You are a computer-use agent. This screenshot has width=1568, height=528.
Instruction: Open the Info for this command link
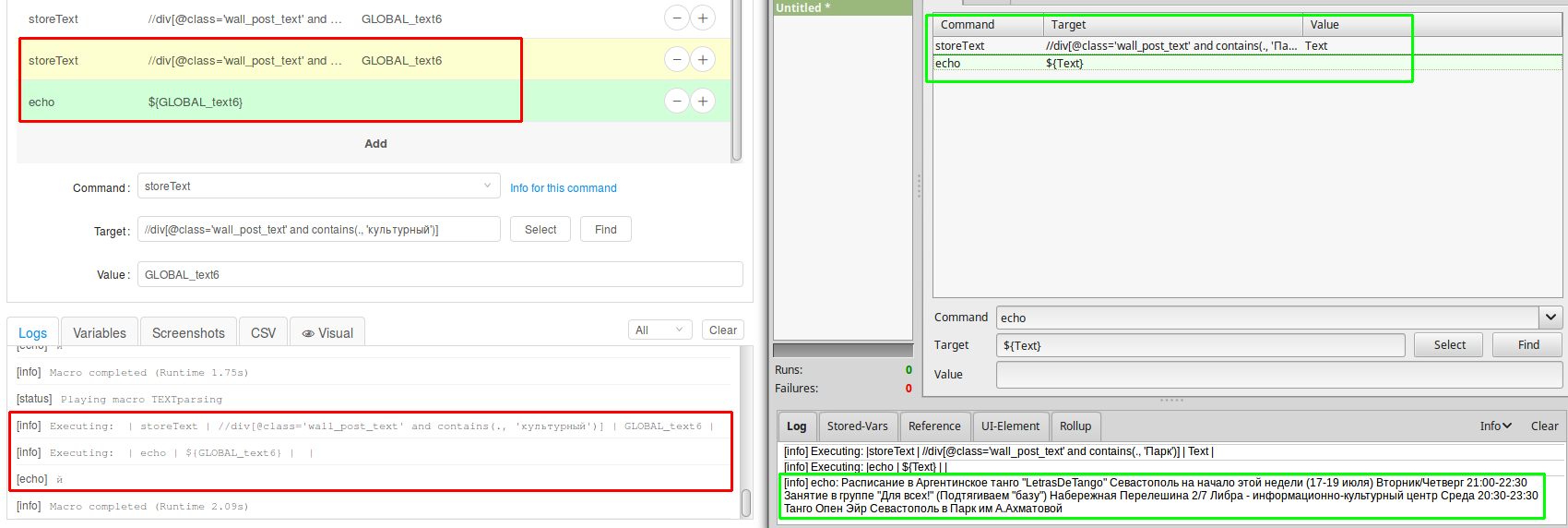(563, 188)
